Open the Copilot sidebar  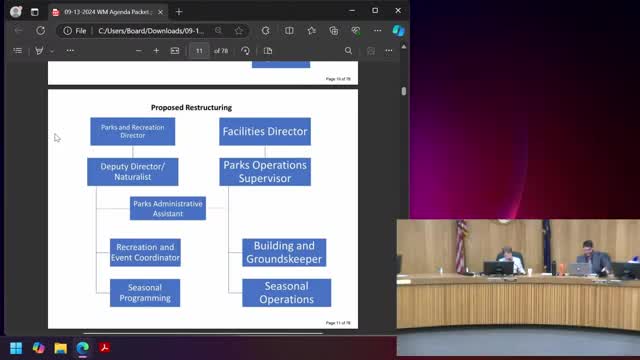click(398, 31)
